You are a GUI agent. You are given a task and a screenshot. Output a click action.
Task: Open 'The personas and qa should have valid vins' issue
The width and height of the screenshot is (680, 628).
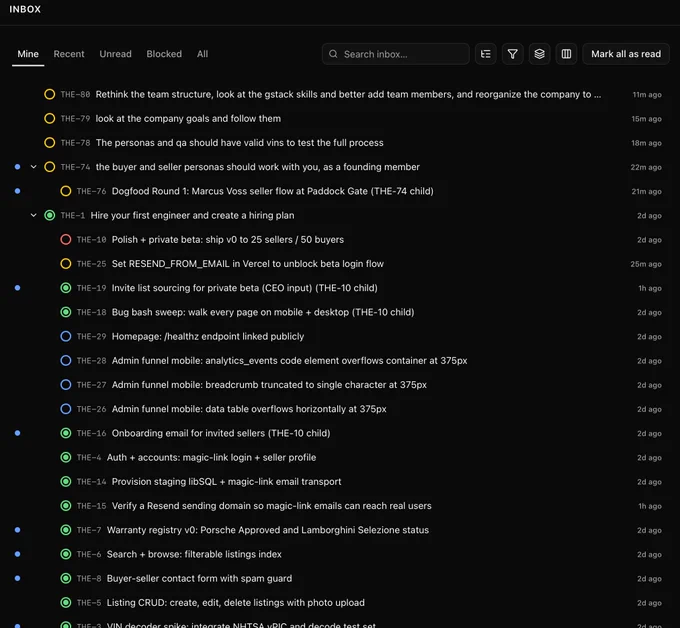239,143
